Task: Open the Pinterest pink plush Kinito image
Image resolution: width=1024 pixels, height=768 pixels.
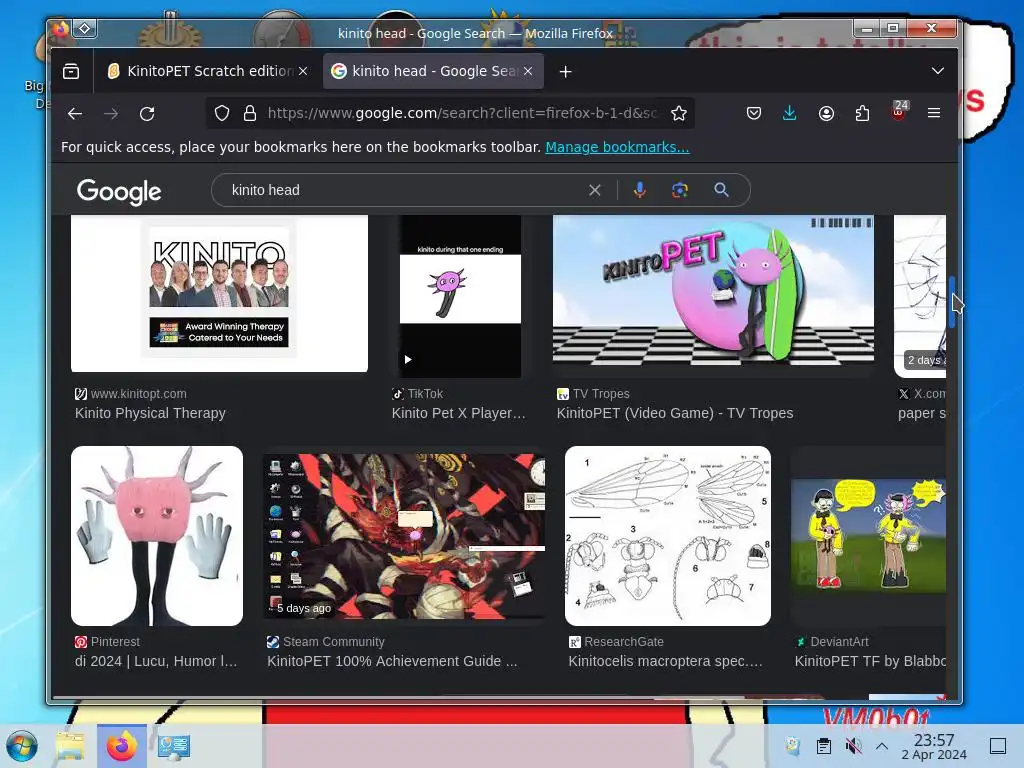Action: click(157, 536)
